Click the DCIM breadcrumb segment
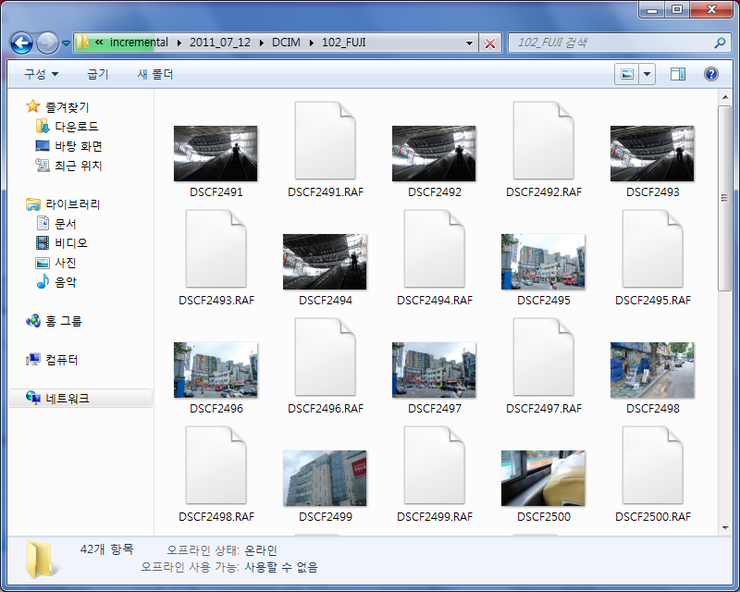The image size is (740, 592). coord(286,42)
